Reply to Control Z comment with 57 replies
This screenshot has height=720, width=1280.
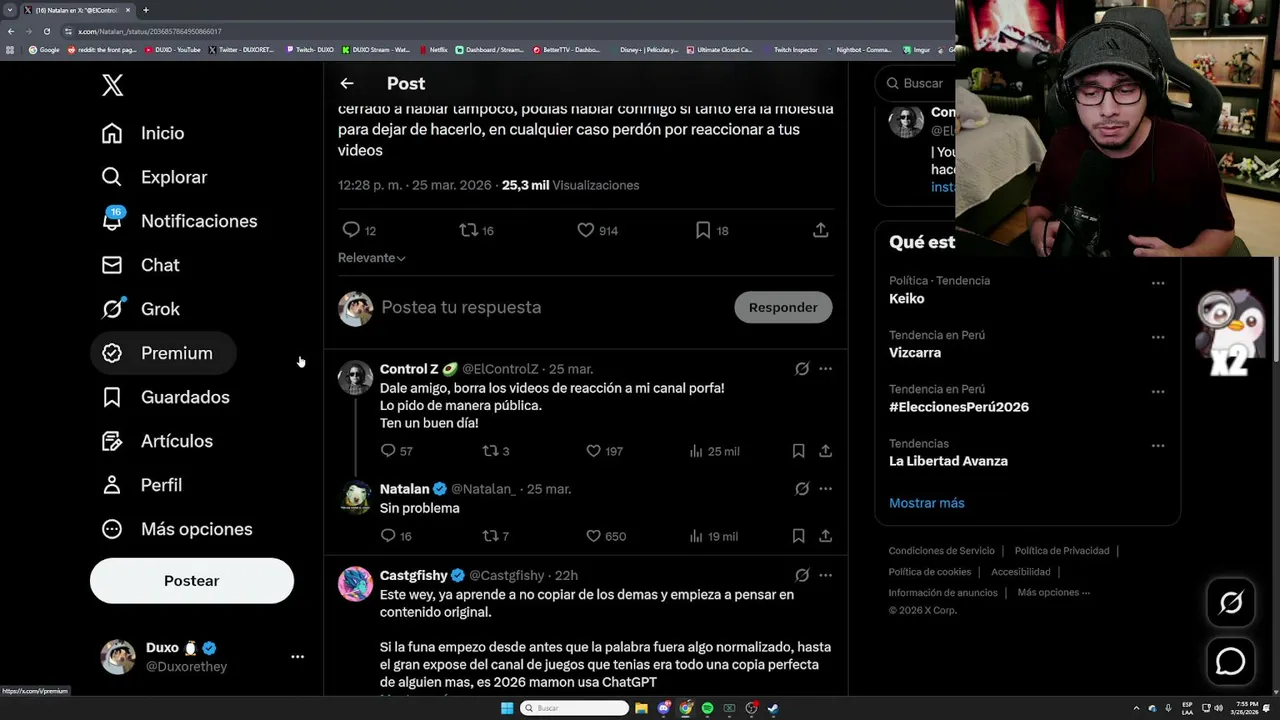pos(396,451)
